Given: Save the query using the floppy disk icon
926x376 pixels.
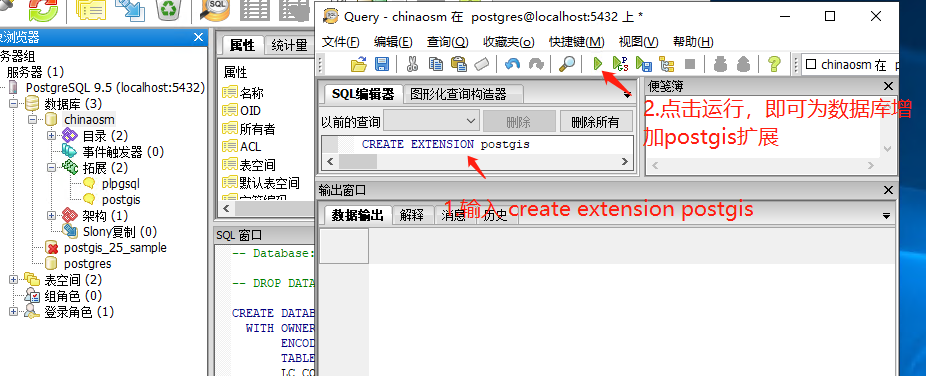Looking at the screenshot, I should [x=382, y=64].
